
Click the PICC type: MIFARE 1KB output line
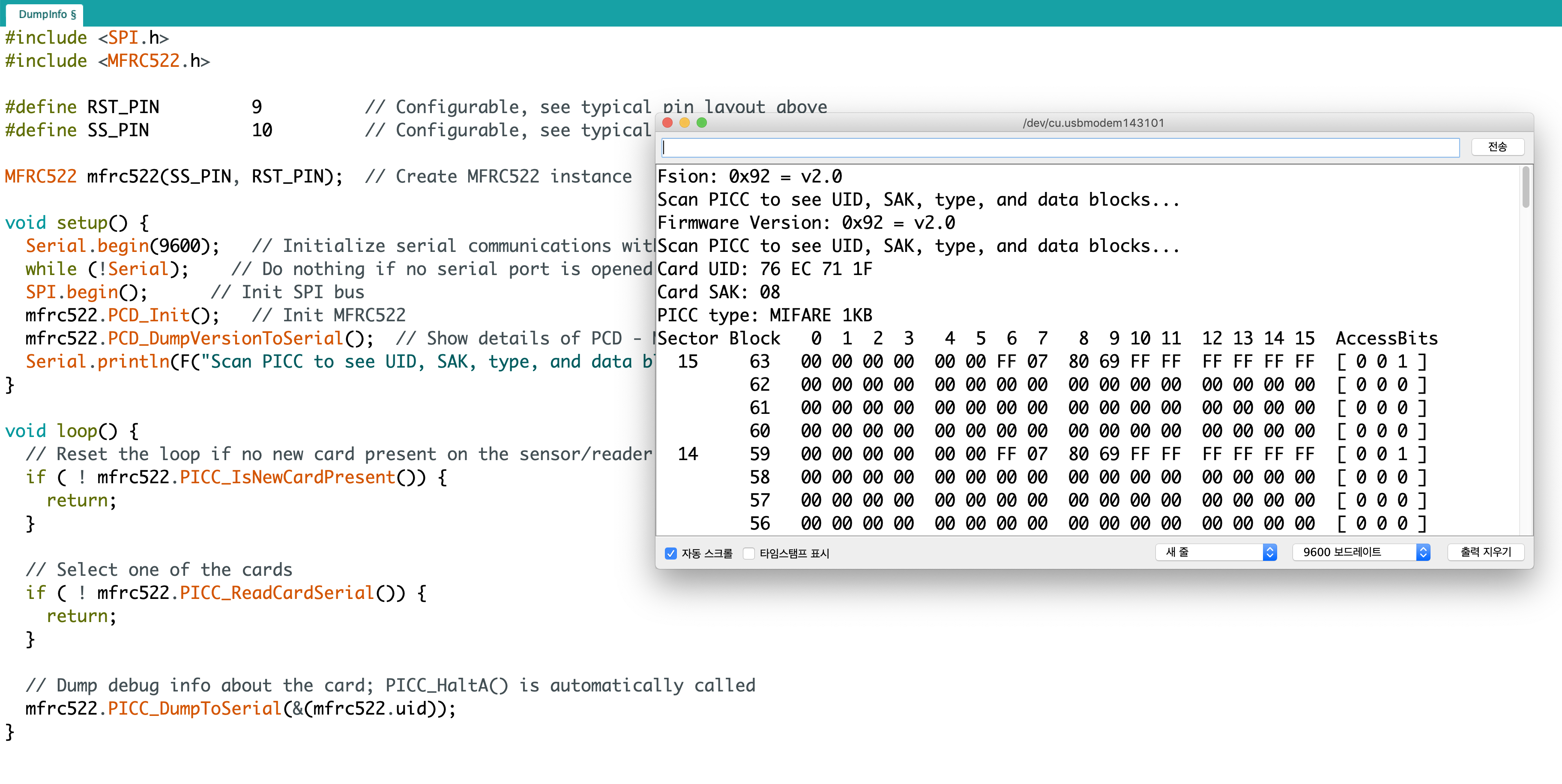click(x=765, y=315)
